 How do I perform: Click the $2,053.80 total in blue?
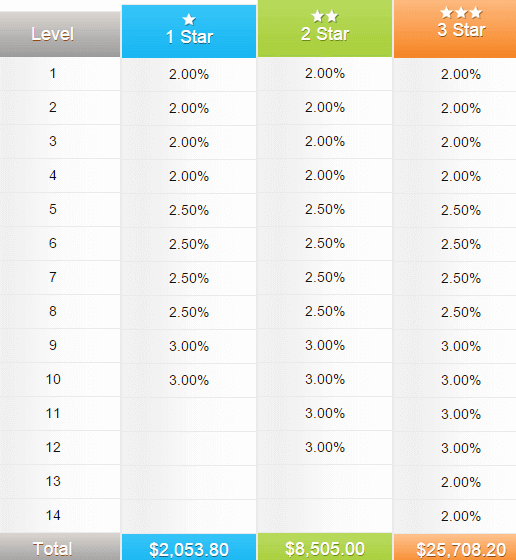point(189,549)
